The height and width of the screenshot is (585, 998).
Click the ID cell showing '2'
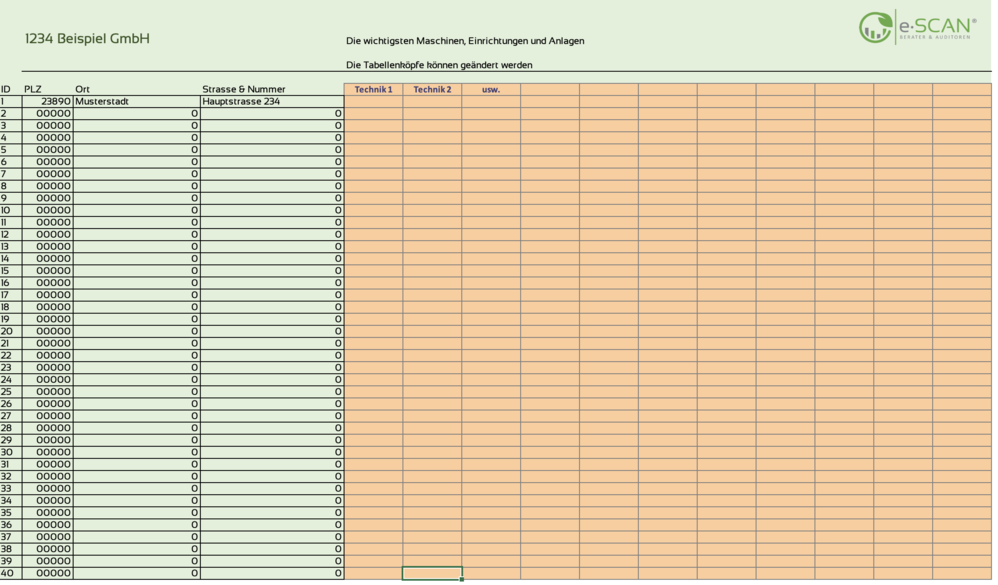pyautogui.click(x=11, y=113)
